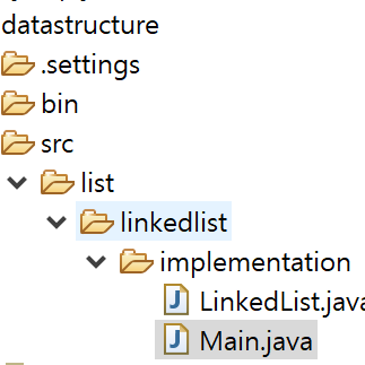Open the Main.java file name
This screenshot has height=365, width=365.
[256, 342]
